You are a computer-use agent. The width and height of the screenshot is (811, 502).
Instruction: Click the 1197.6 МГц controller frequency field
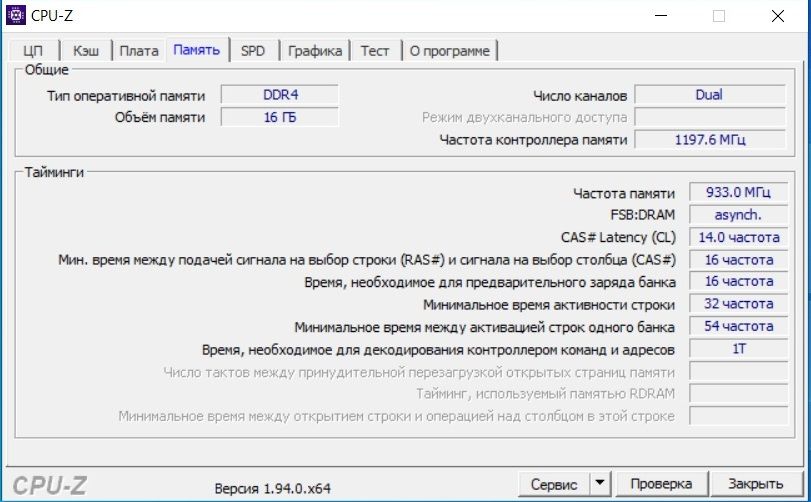point(708,139)
